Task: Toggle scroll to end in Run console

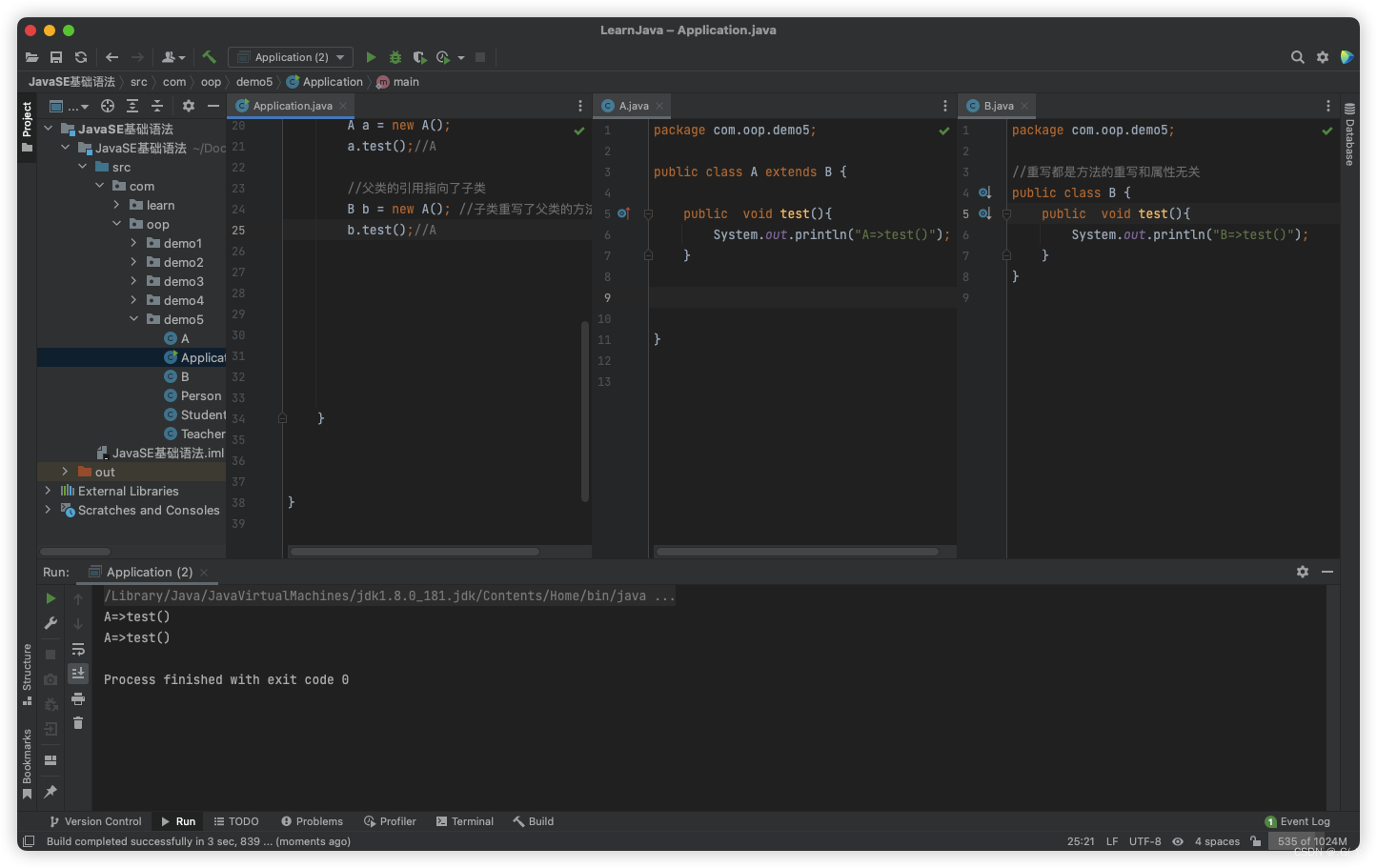Action: (78, 673)
